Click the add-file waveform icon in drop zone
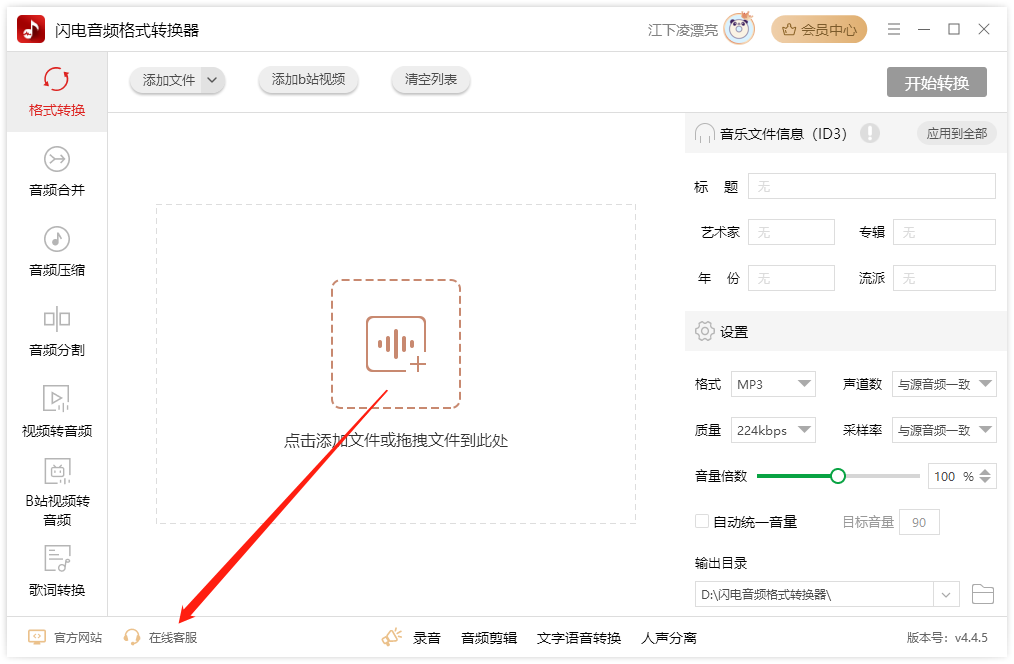The height and width of the screenshot is (664, 1014). (396, 344)
